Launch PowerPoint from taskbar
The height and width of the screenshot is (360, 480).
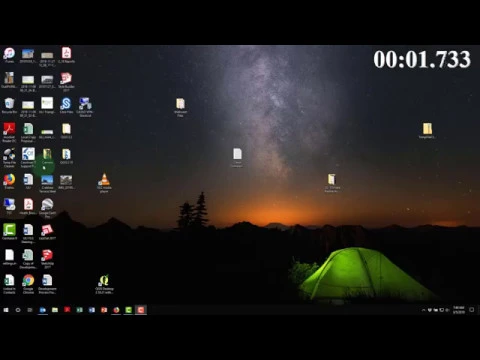pos(104,310)
